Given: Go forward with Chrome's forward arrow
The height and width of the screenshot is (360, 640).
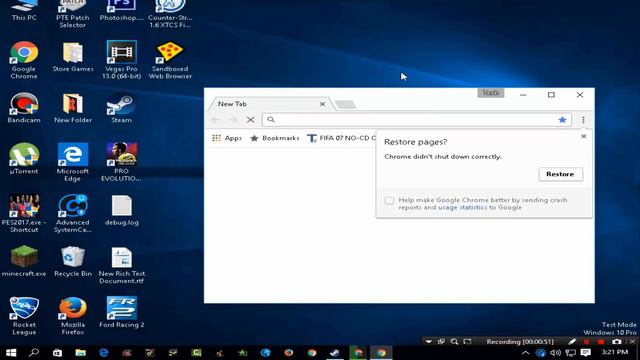Looking at the screenshot, I should [x=233, y=120].
